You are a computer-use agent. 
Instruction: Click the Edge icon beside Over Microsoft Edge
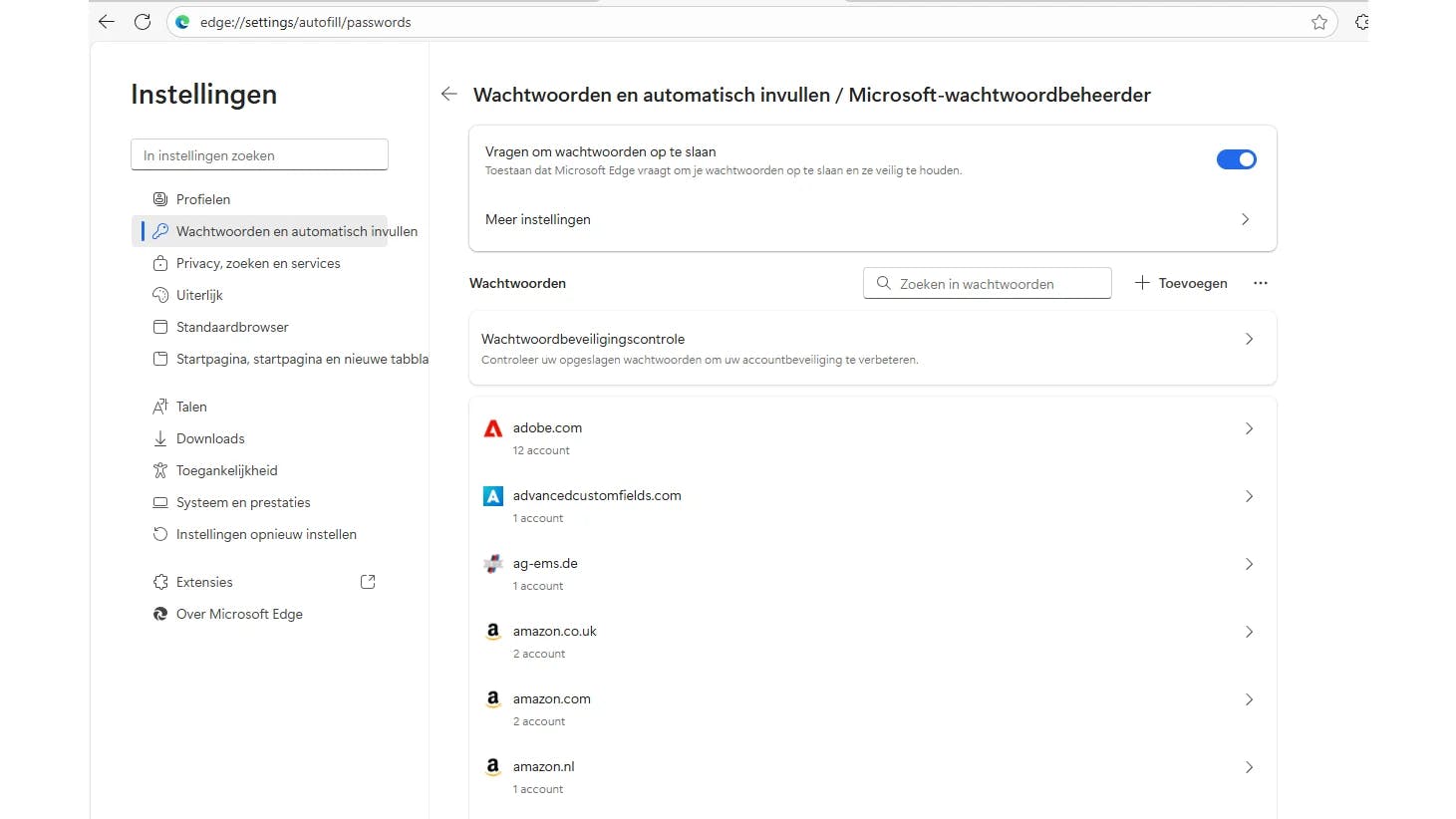(x=159, y=614)
